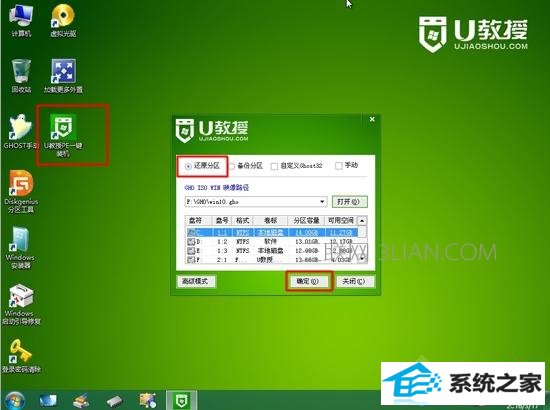Click the partition list scroll-up arrow

[x=362, y=221]
